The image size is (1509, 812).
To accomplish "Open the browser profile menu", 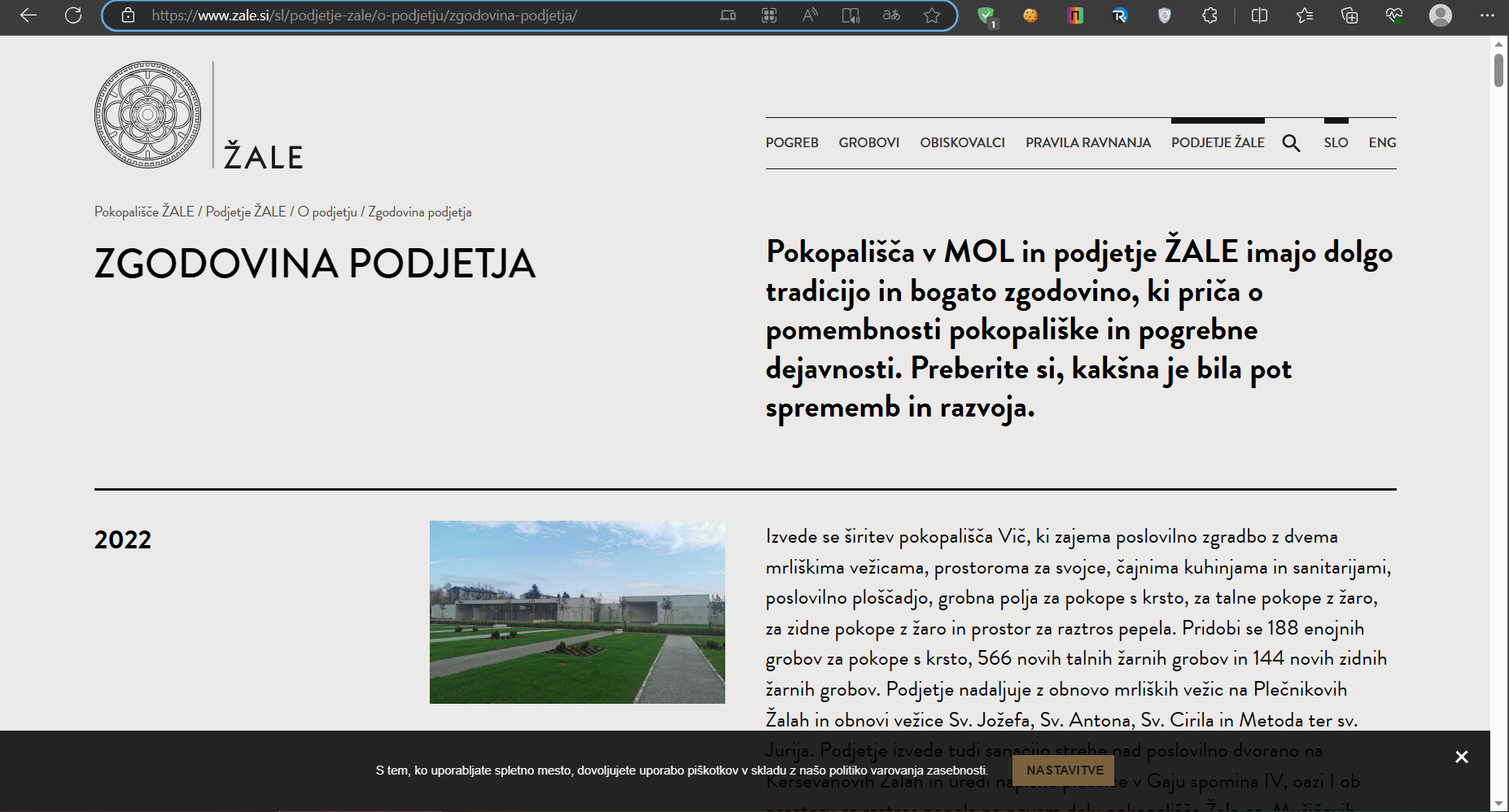I will (1441, 15).
